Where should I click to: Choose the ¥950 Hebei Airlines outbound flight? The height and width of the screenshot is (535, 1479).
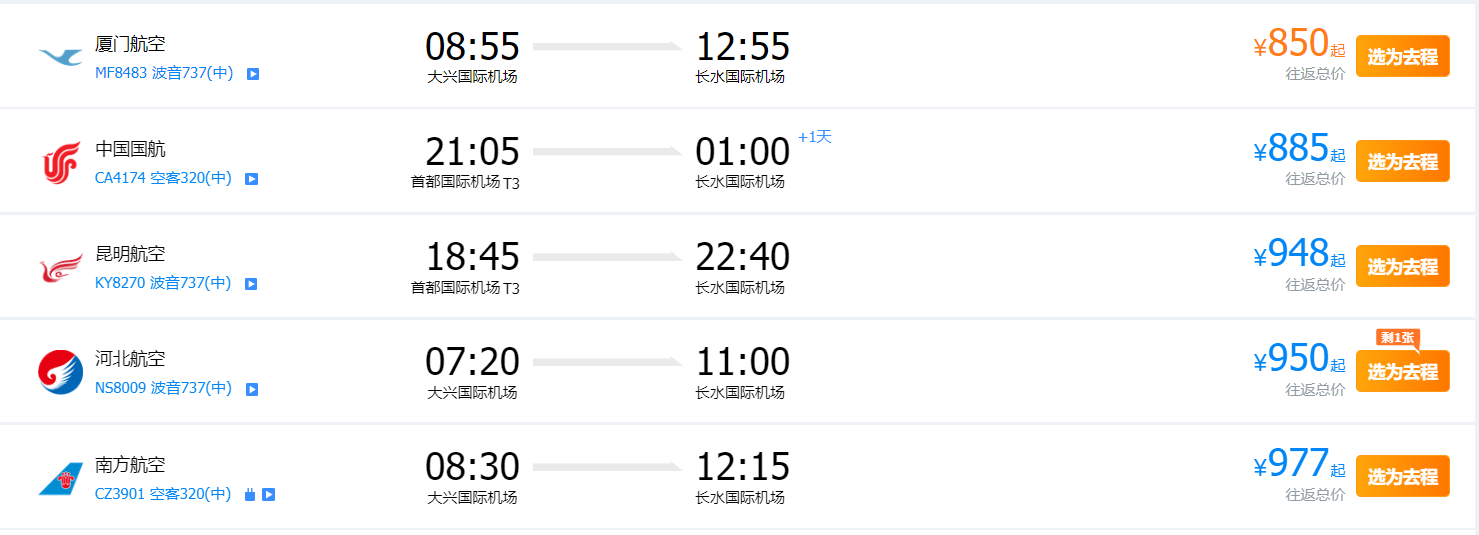point(1402,371)
